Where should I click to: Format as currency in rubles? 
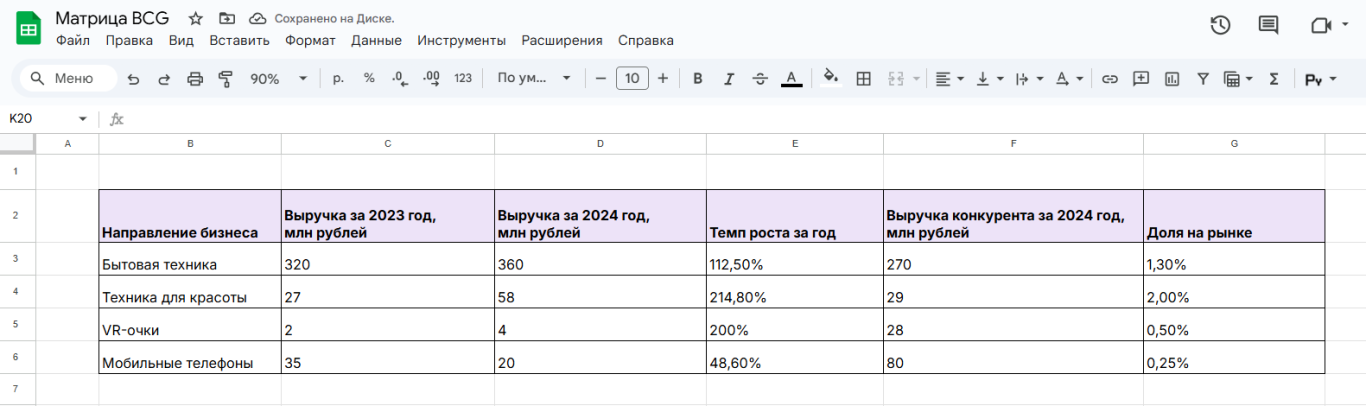[338, 78]
